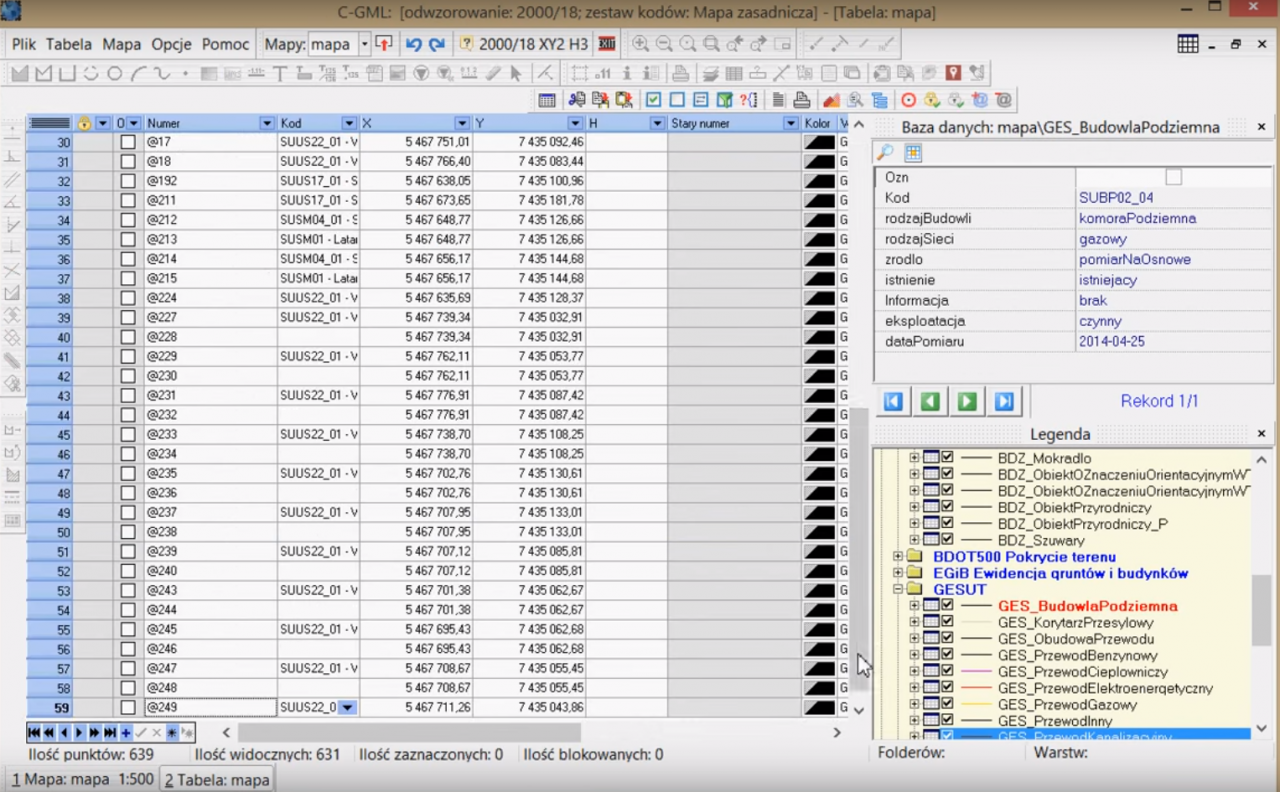Expand the BDOT500 Pokrycie terenu folder
Image resolution: width=1280 pixels, height=792 pixels.
pos(898,557)
